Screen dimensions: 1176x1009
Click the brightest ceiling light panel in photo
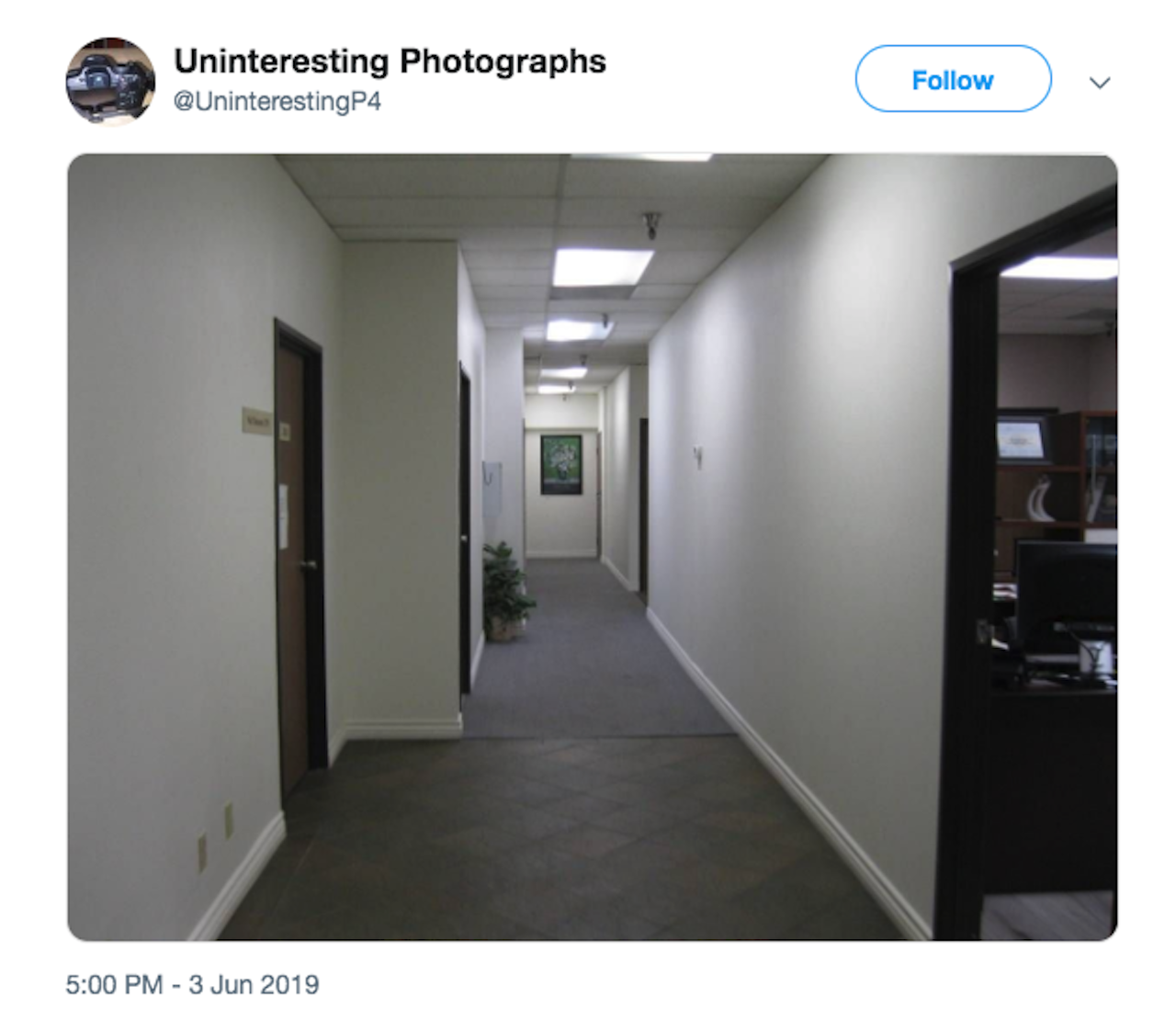click(602, 267)
